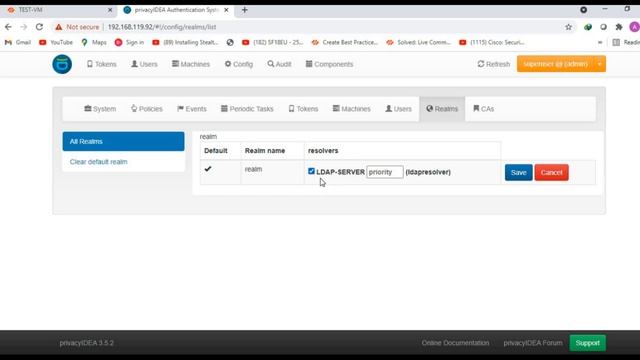Open the Gmail bookmark
Screen dimensions: 640x360
18,42
